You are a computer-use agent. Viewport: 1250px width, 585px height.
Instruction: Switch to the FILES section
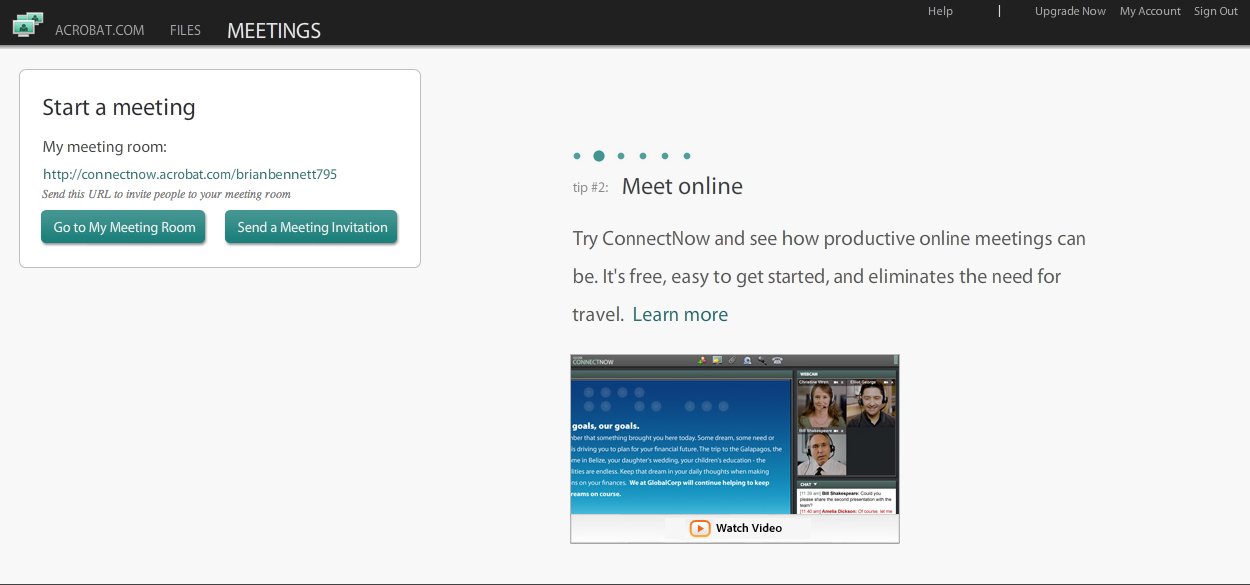[x=185, y=30]
